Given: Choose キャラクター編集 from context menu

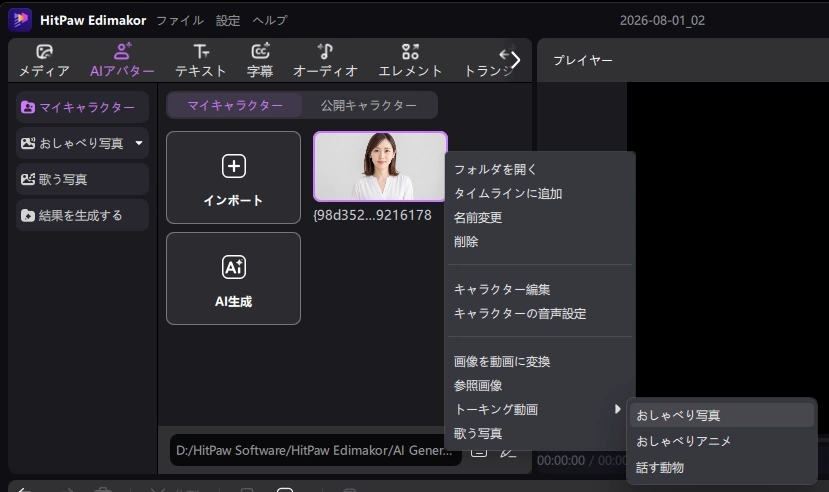Looking at the screenshot, I should (x=540, y=289).
